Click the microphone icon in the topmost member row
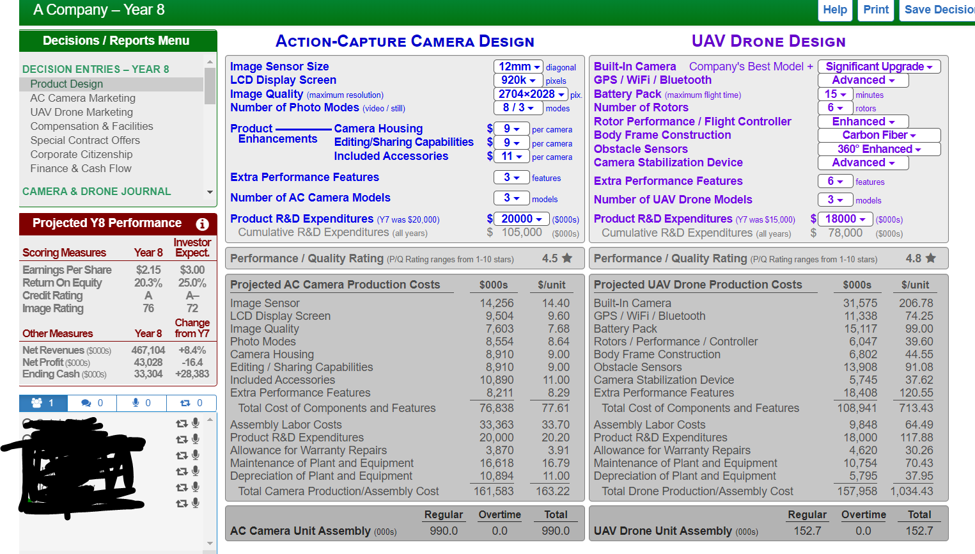Image resolution: width=975 pixels, height=554 pixels. (x=195, y=423)
